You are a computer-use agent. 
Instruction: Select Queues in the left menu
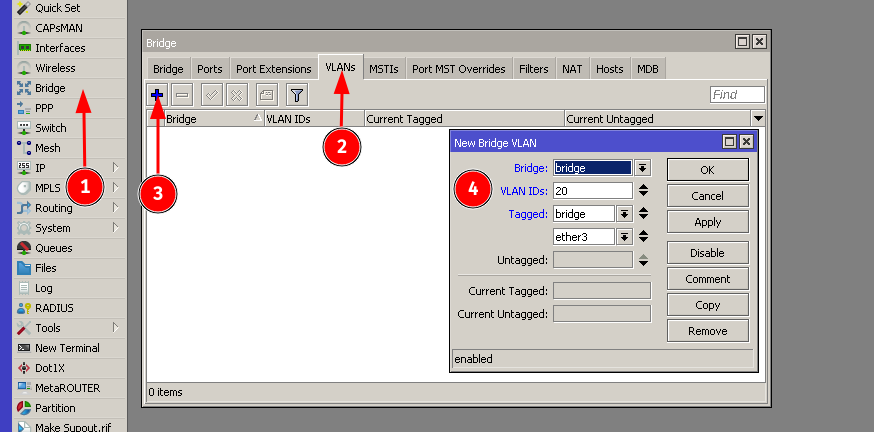(x=53, y=248)
